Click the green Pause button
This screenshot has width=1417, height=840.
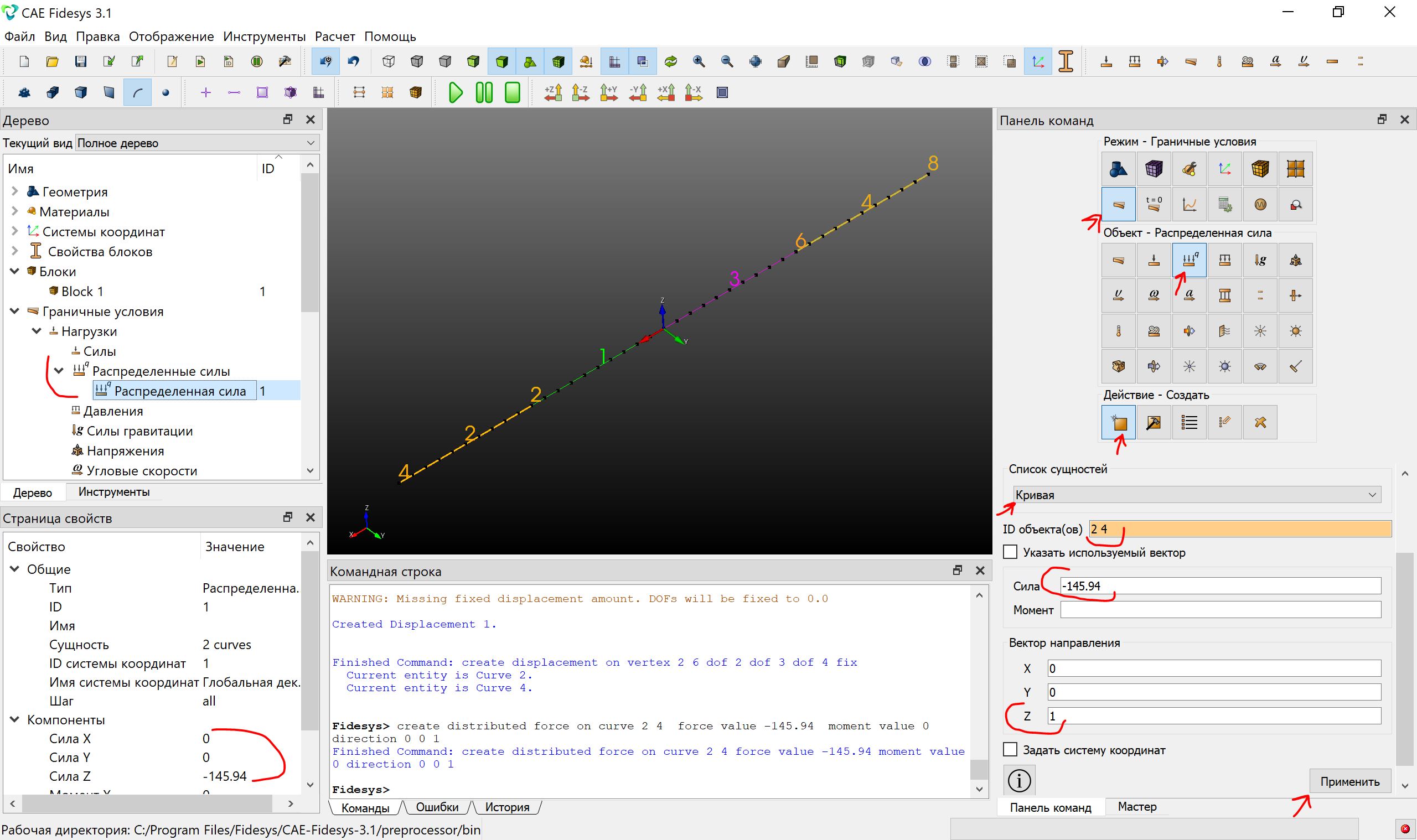pos(484,92)
